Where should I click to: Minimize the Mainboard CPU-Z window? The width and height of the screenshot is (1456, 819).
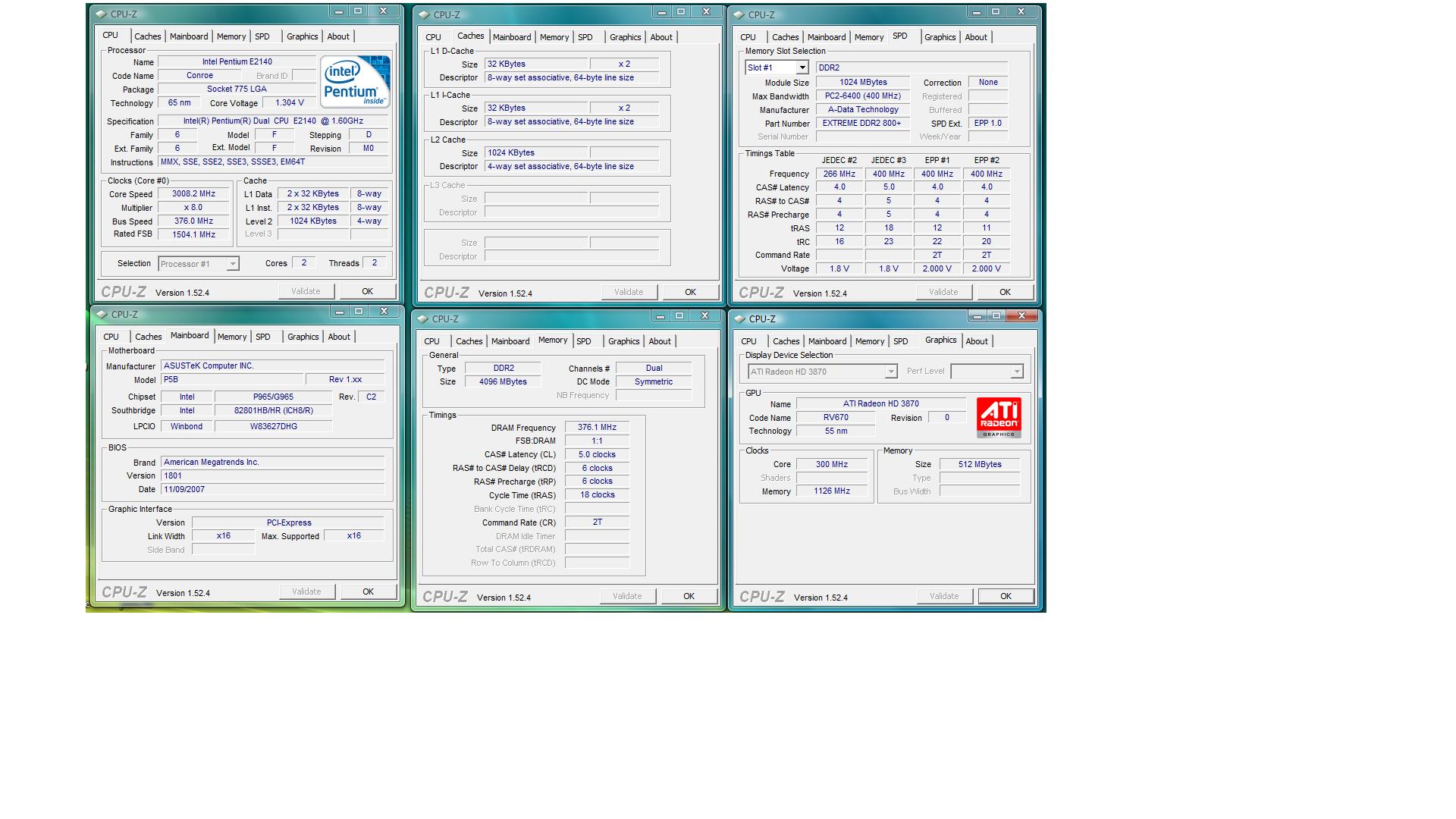(x=339, y=312)
